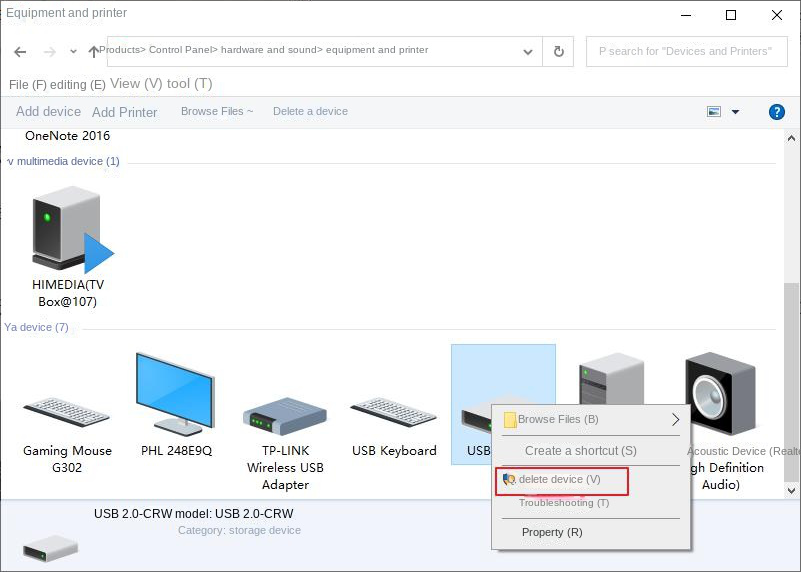Open Property in the context menu
Image resolution: width=801 pixels, height=572 pixels.
pos(552,532)
